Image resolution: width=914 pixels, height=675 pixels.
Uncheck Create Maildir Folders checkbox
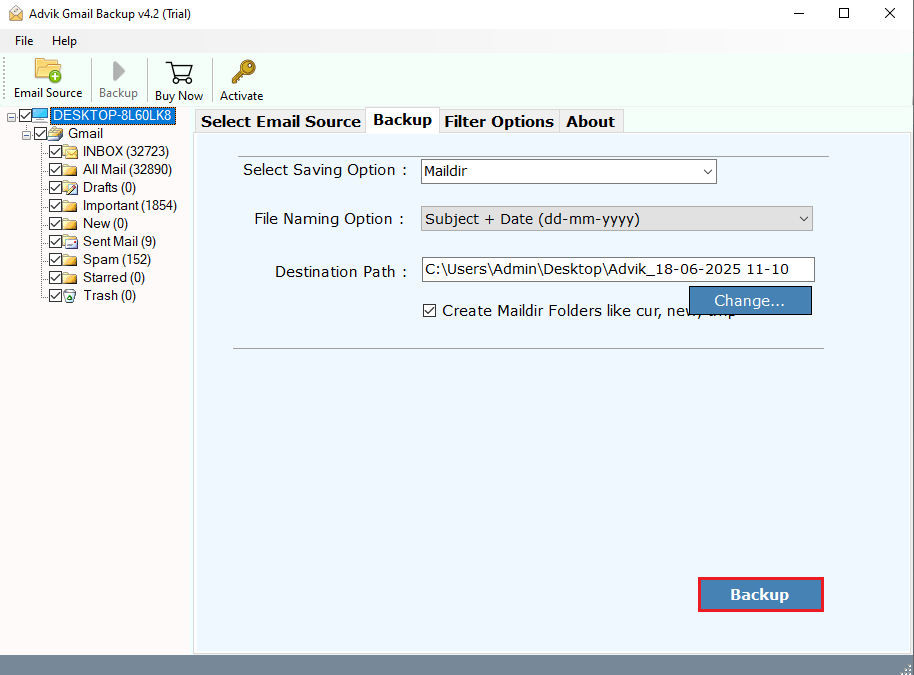tap(429, 311)
